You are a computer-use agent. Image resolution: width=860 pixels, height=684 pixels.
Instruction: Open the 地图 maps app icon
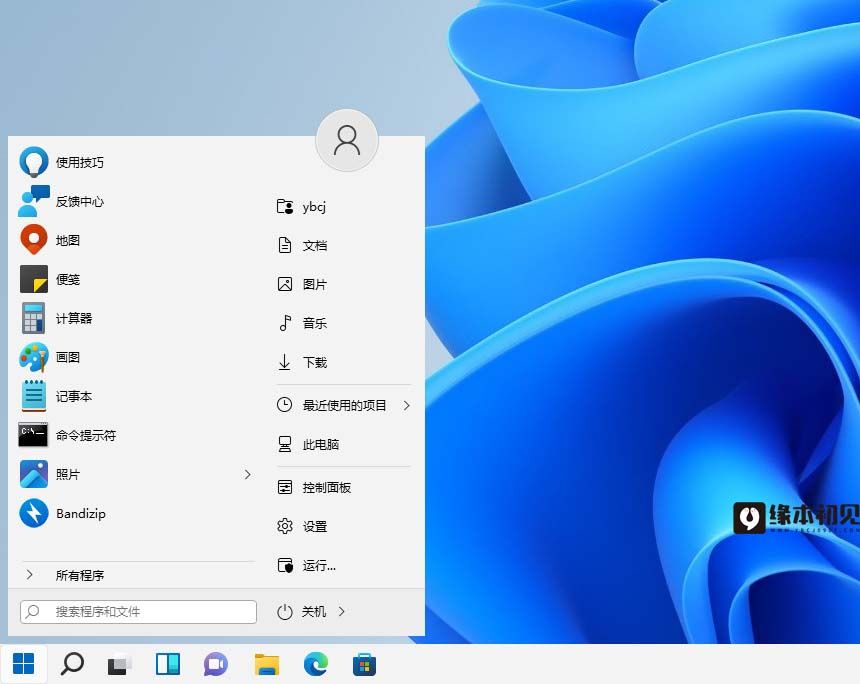tap(33, 240)
